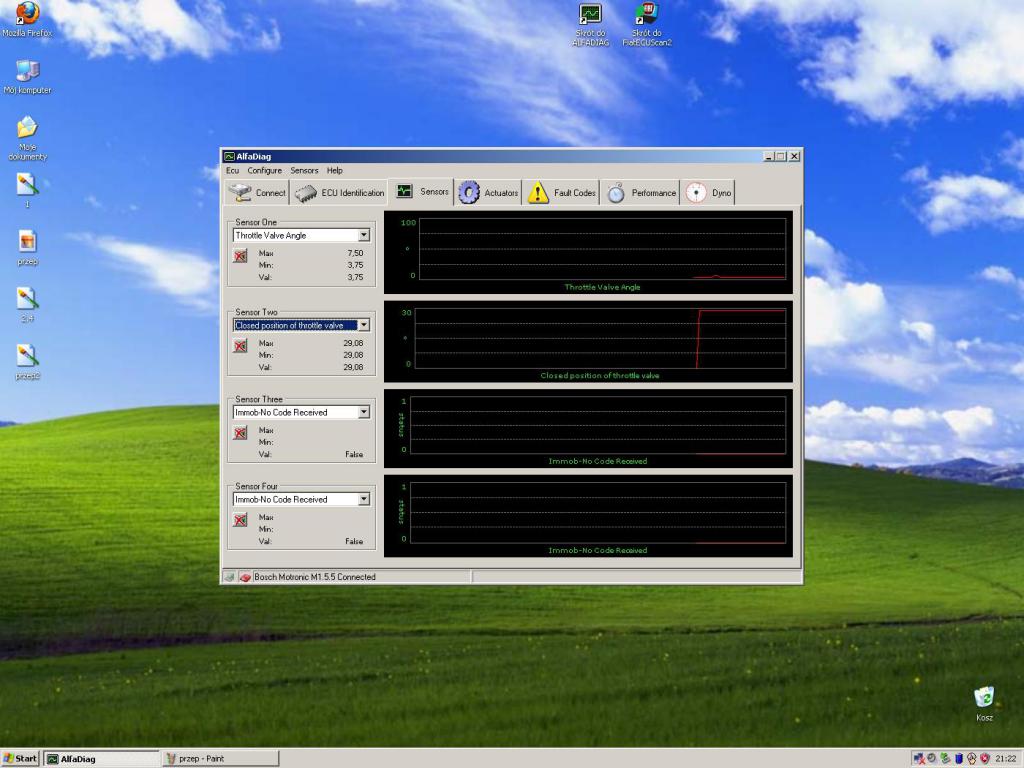Select the Moje dokumenty desktop icon
The height and width of the screenshot is (768, 1024).
27,138
